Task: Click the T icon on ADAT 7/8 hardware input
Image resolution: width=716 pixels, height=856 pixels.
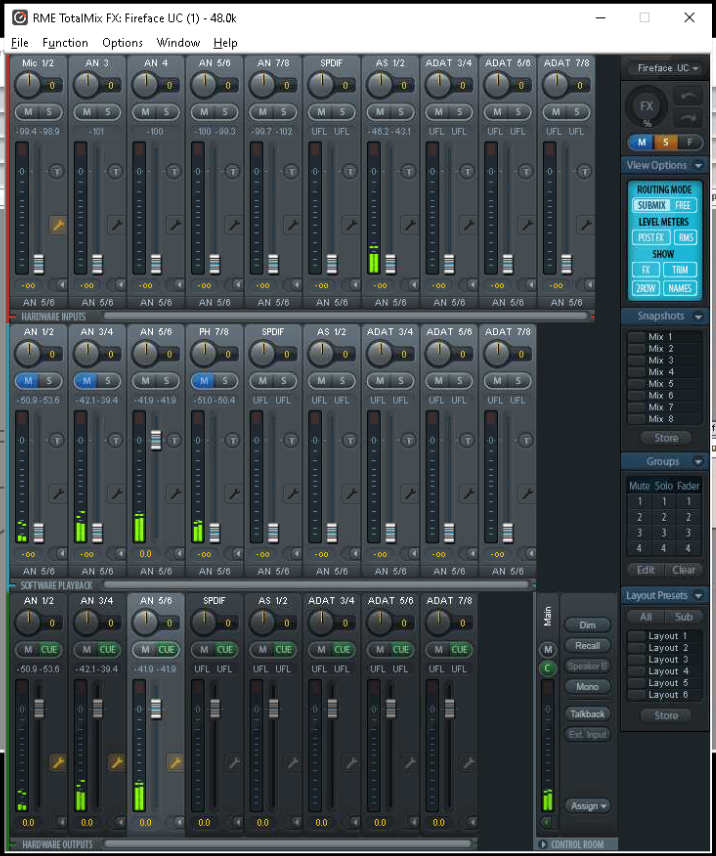Action: (584, 171)
